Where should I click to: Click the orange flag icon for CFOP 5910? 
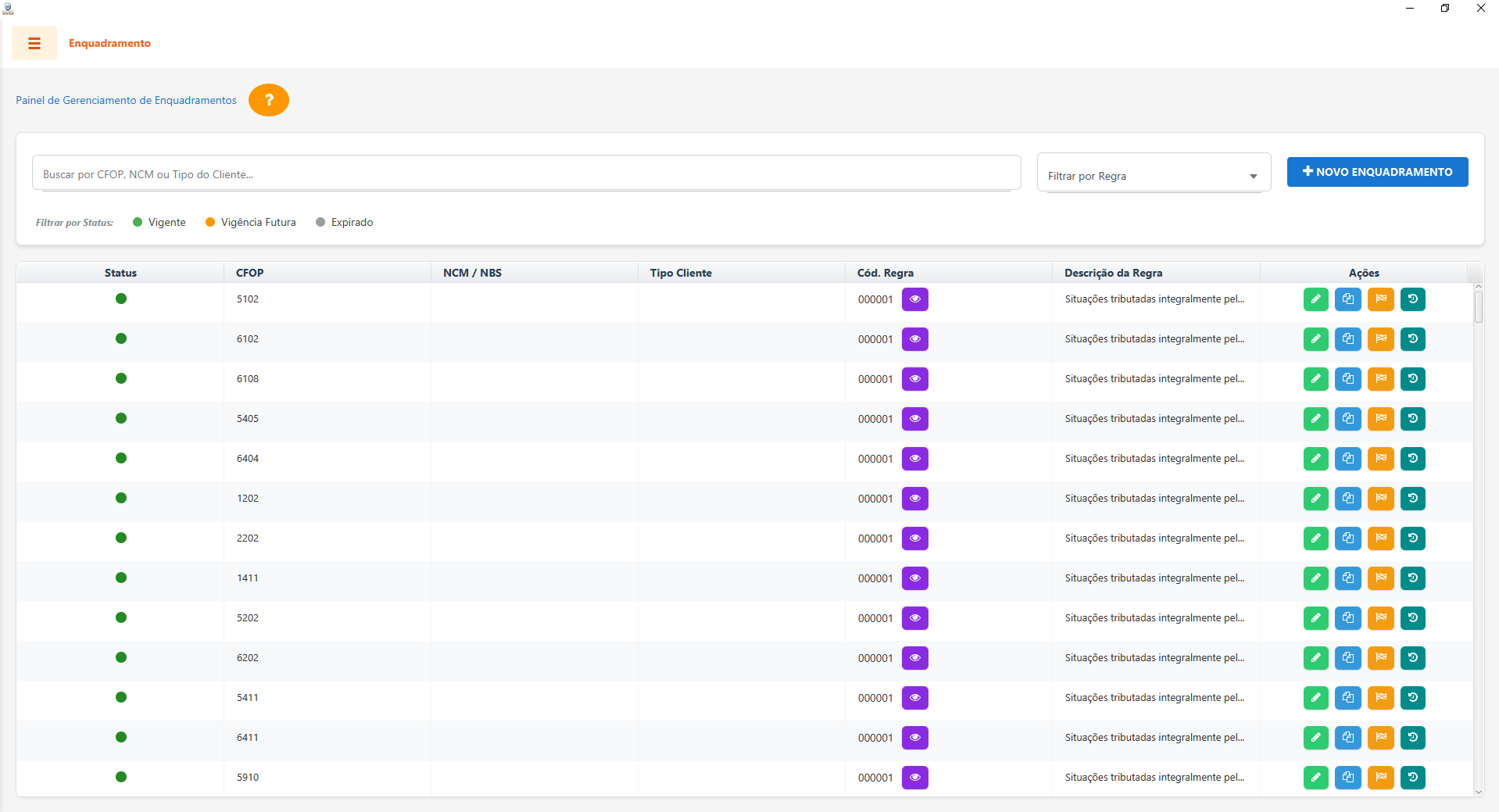[1381, 778]
